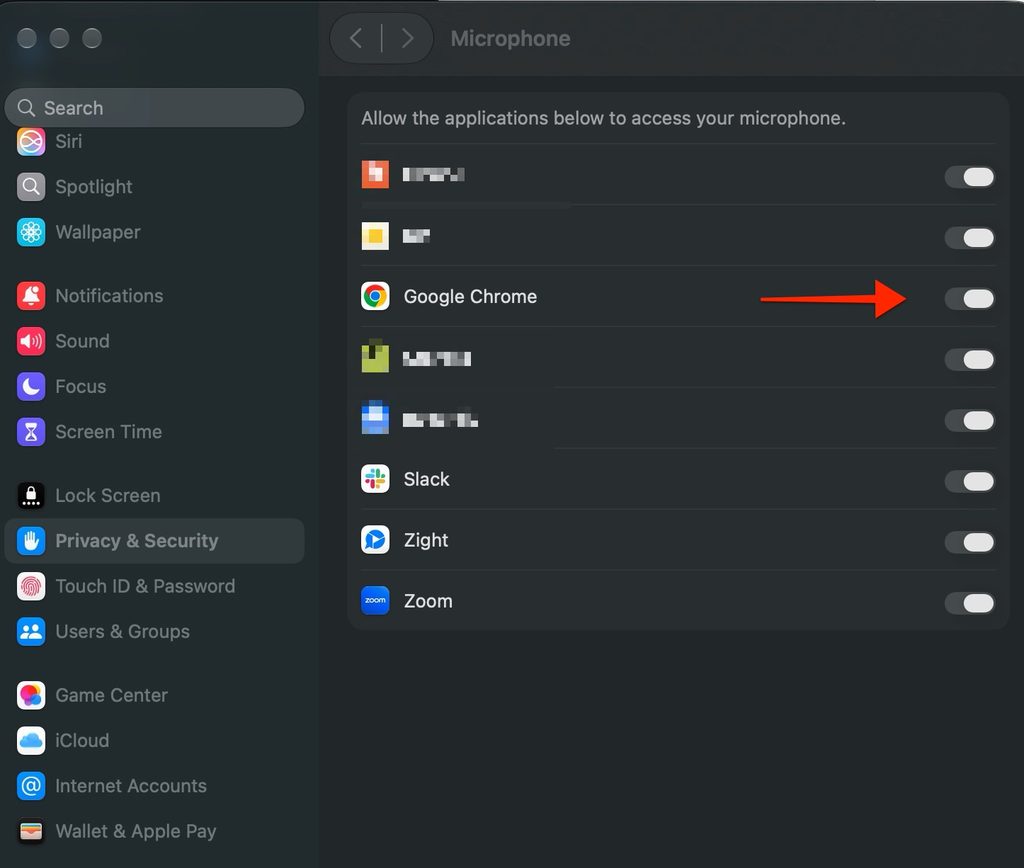Click the Privacy & Security hand icon
This screenshot has width=1024, height=868.
click(31, 541)
